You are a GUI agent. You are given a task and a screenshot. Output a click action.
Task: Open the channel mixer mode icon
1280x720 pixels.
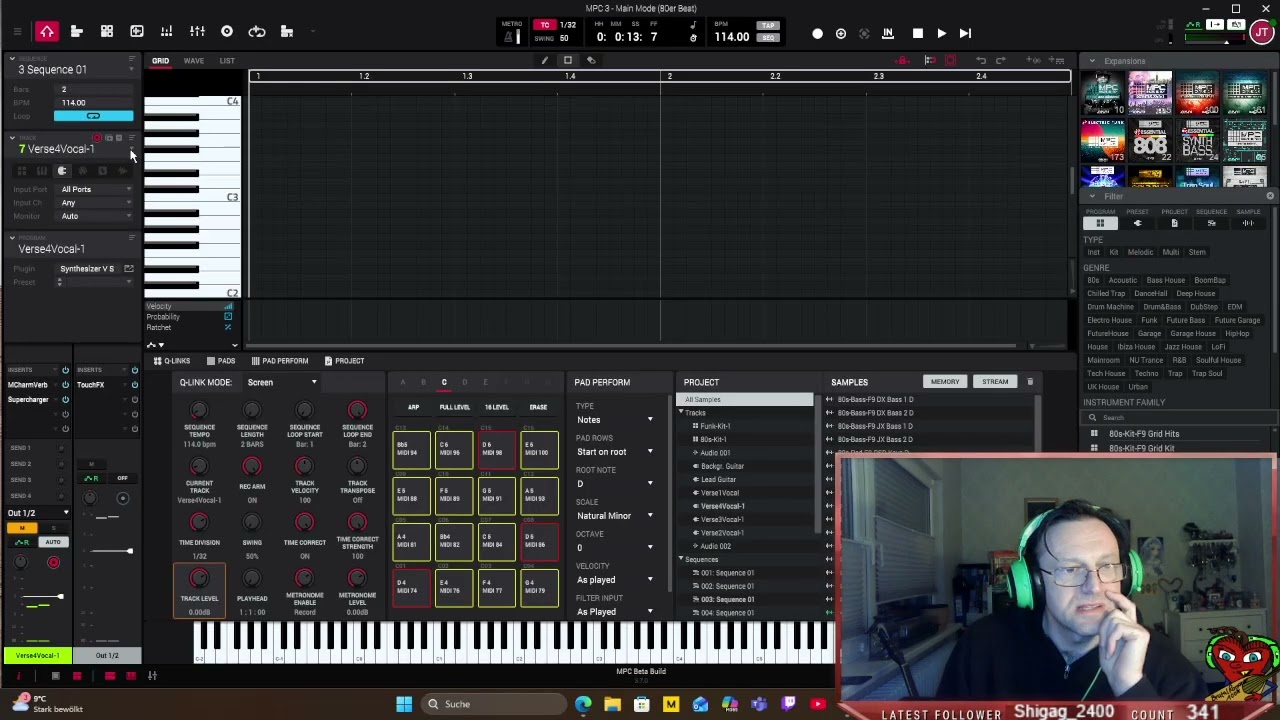(197, 32)
